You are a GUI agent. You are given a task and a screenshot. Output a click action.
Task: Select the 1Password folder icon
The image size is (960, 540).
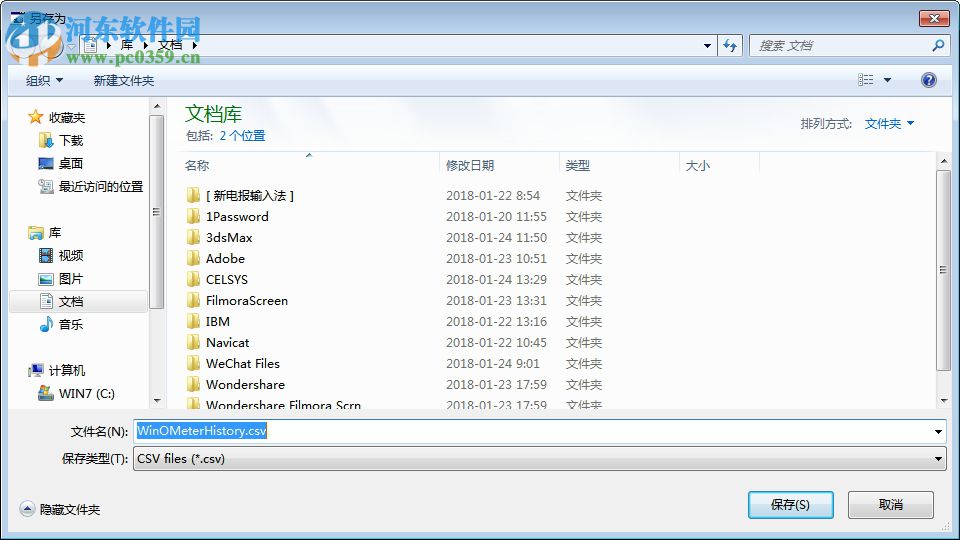point(193,216)
